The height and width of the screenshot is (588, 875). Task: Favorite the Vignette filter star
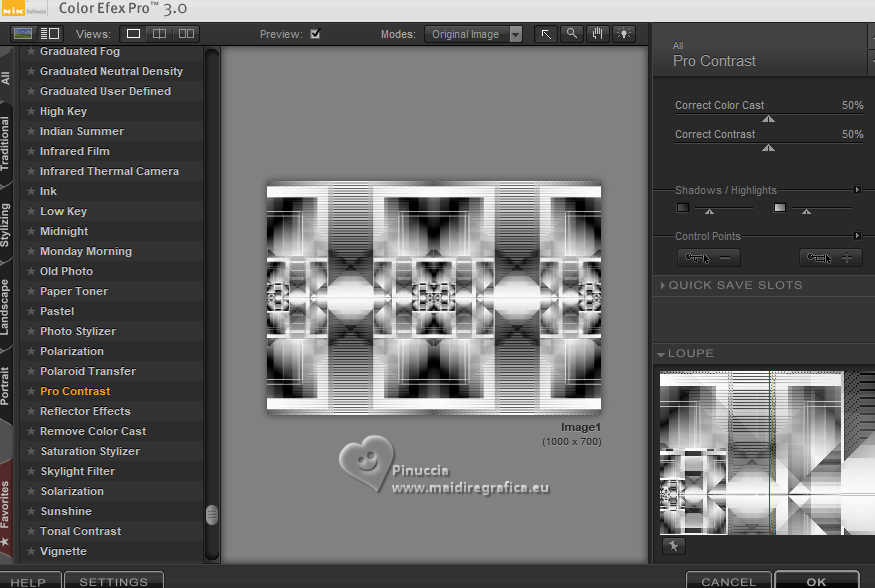point(31,551)
